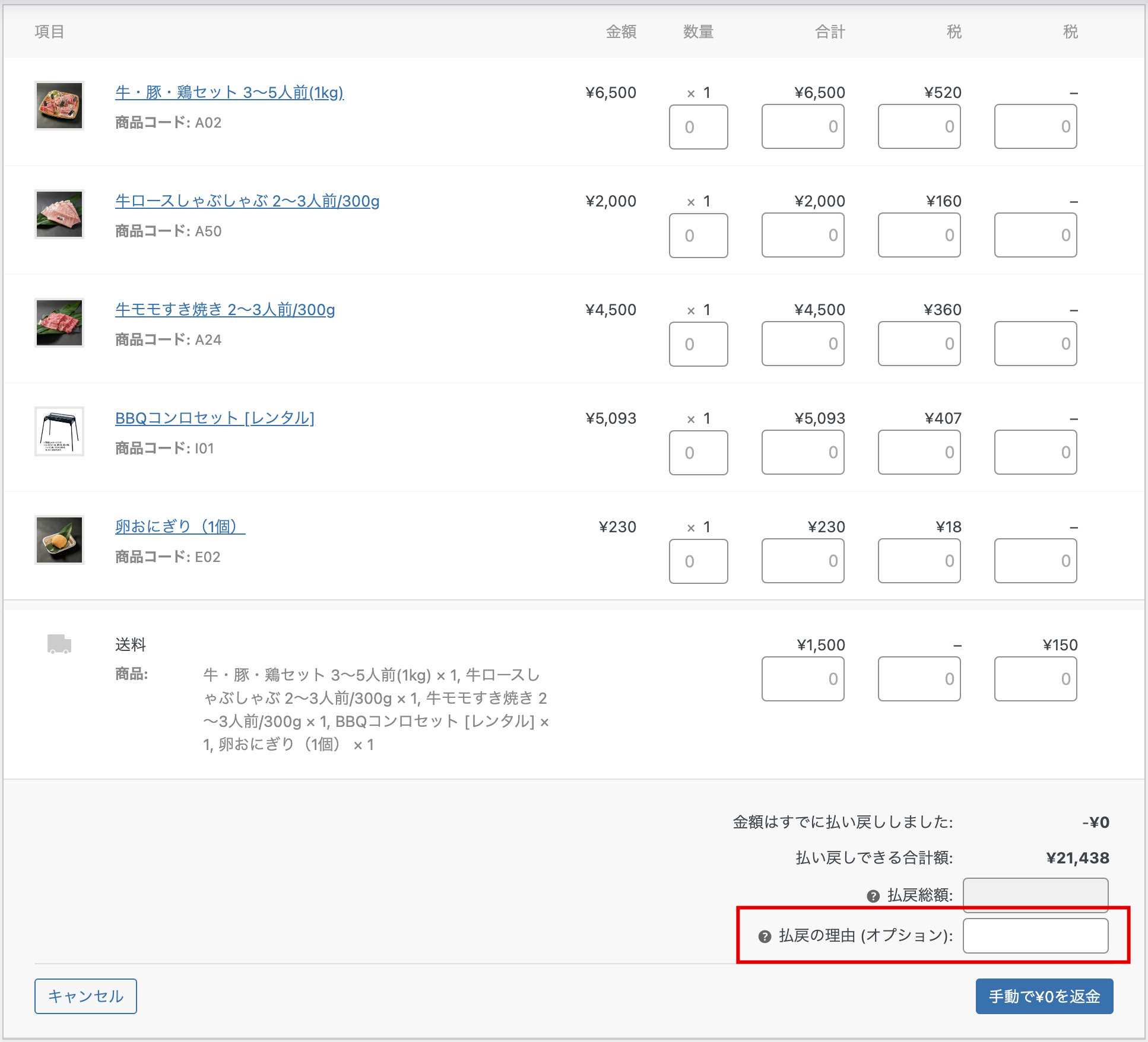The height and width of the screenshot is (1042, 1148).
Task: Click the 手動で¥0を返金 button
Action: 1044,996
